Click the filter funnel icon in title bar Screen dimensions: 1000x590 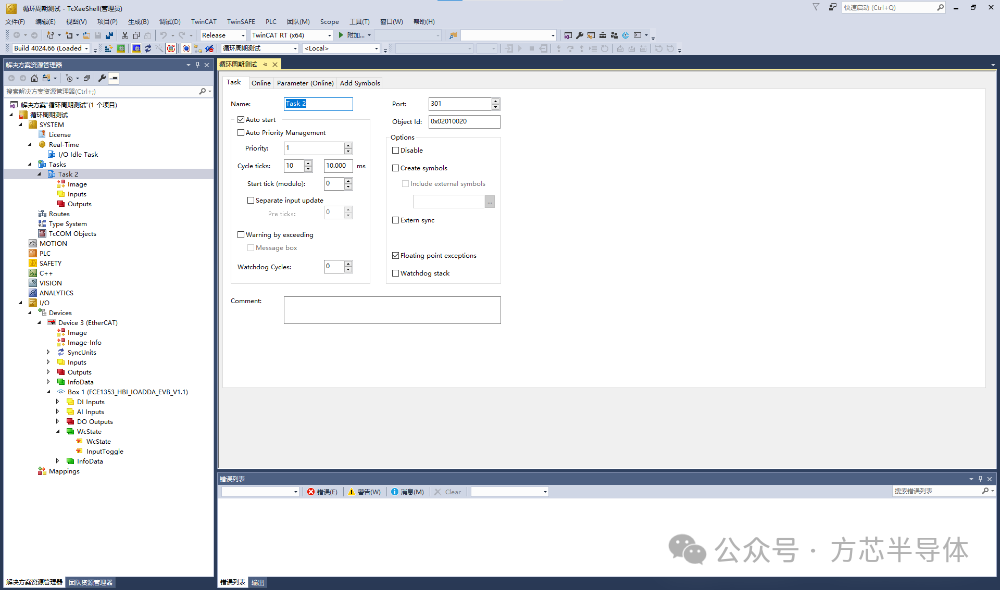[816, 7]
